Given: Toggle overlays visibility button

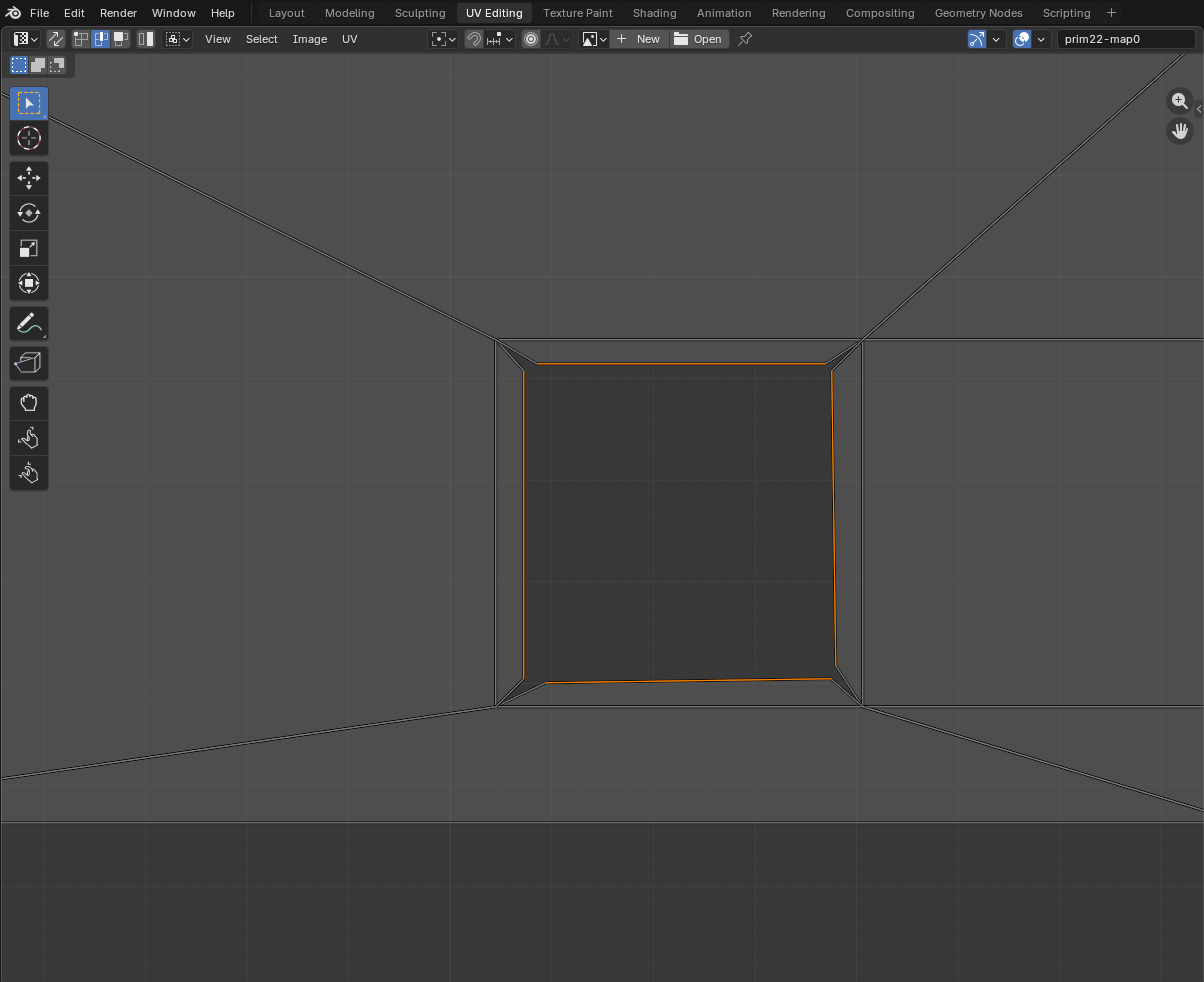Looking at the screenshot, I should (x=1022, y=39).
